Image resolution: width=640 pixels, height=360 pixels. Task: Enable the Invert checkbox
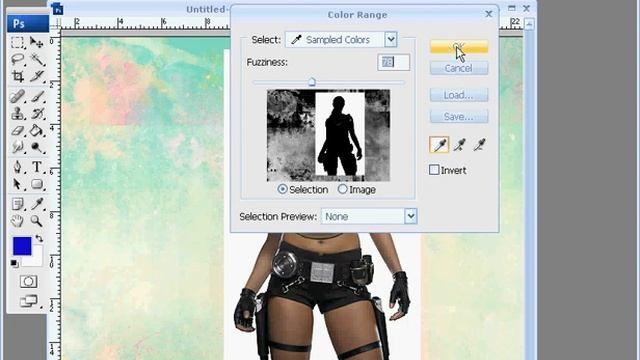(x=434, y=169)
